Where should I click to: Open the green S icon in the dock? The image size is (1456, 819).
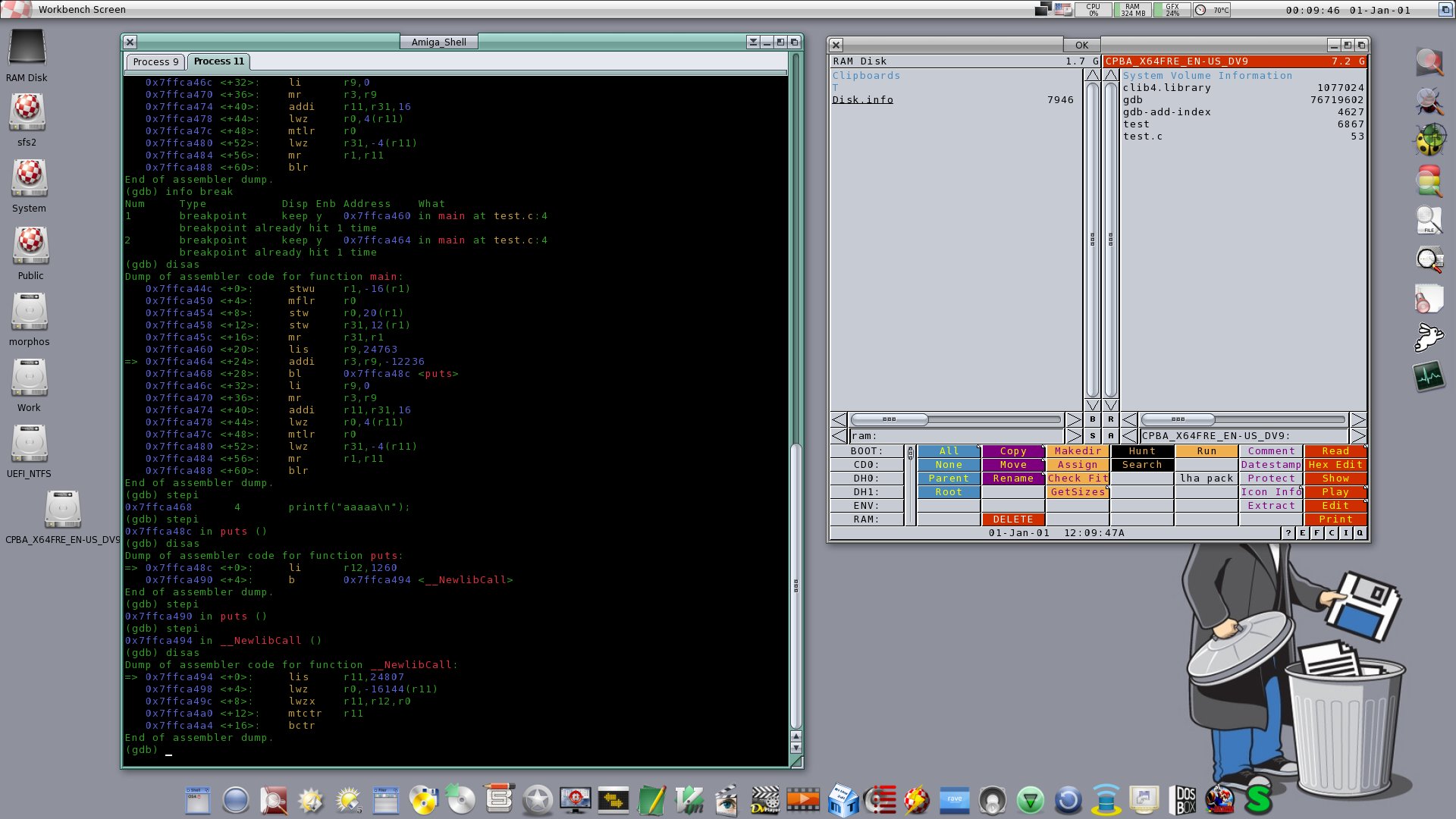(x=1258, y=800)
